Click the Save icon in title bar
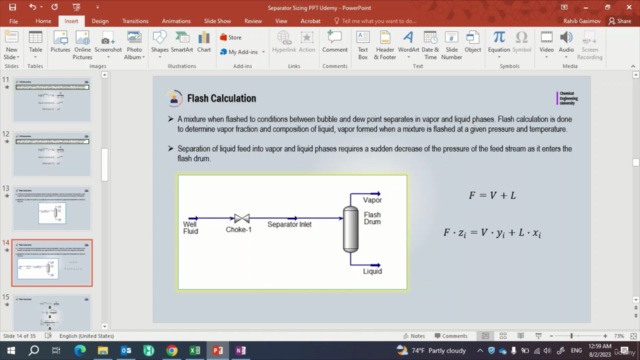This screenshot has height=360, width=640. (x=12, y=7)
